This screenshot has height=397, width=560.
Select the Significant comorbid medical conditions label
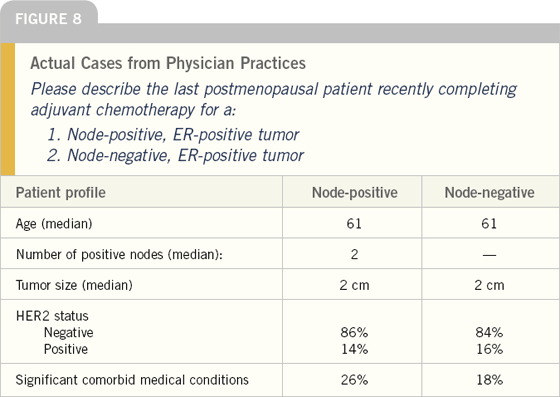[132, 380]
